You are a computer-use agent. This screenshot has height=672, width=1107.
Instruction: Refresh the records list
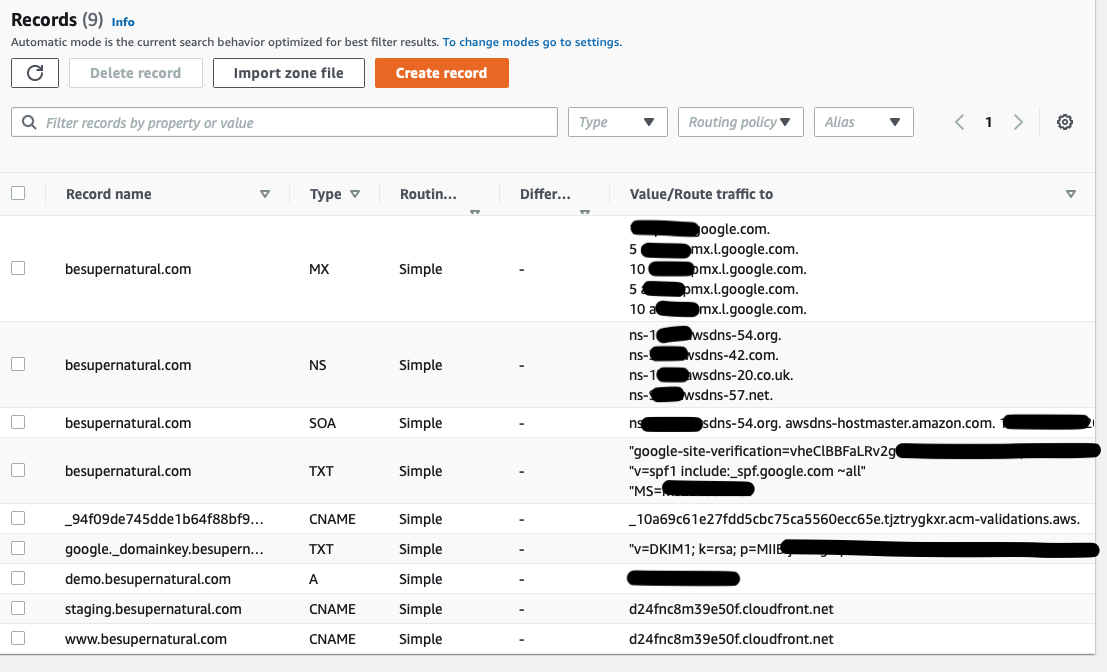pos(35,73)
